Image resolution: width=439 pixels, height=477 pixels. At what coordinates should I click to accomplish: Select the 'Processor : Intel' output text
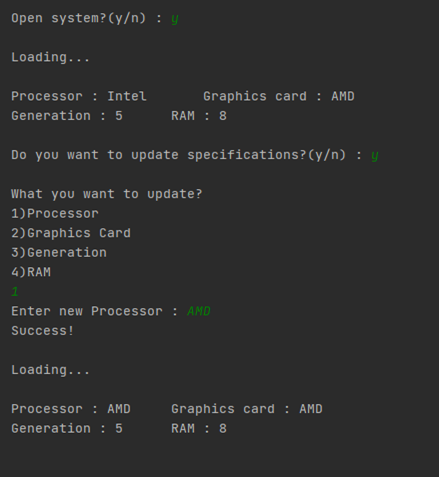click(x=79, y=96)
